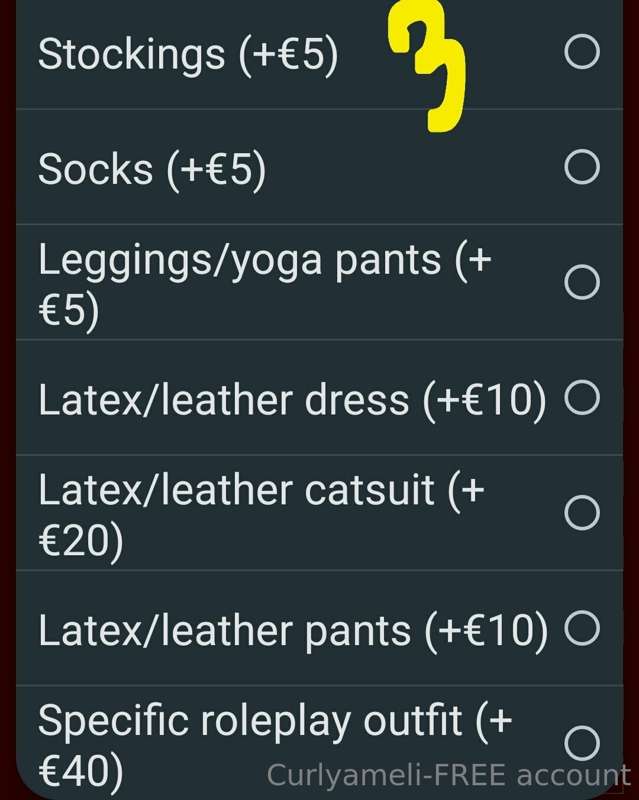Choose the Latex/leather pants radio button
The height and width of the screenshot is (800, 639).
582,628
